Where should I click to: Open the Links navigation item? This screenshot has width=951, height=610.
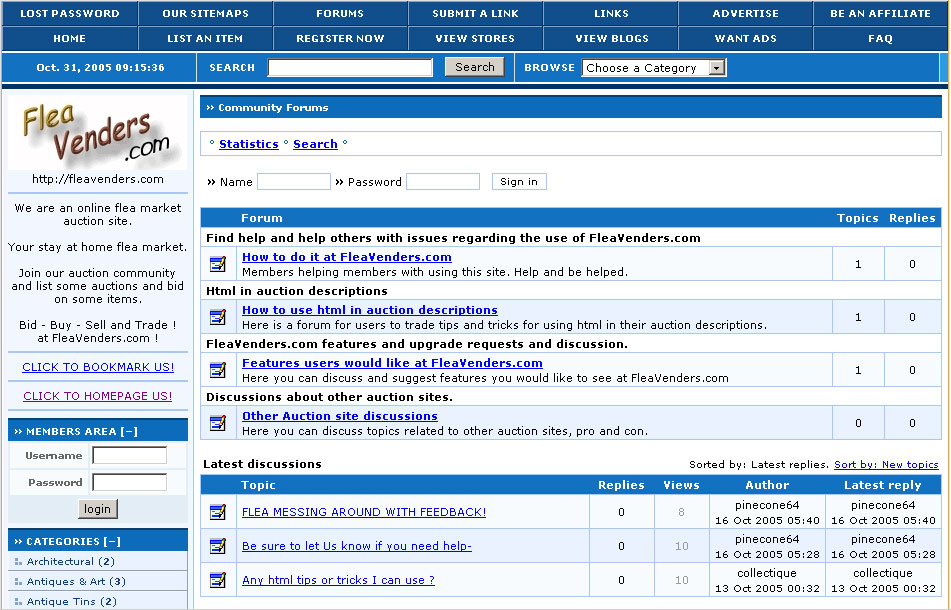pyautogui.click(x=611, y=13)
